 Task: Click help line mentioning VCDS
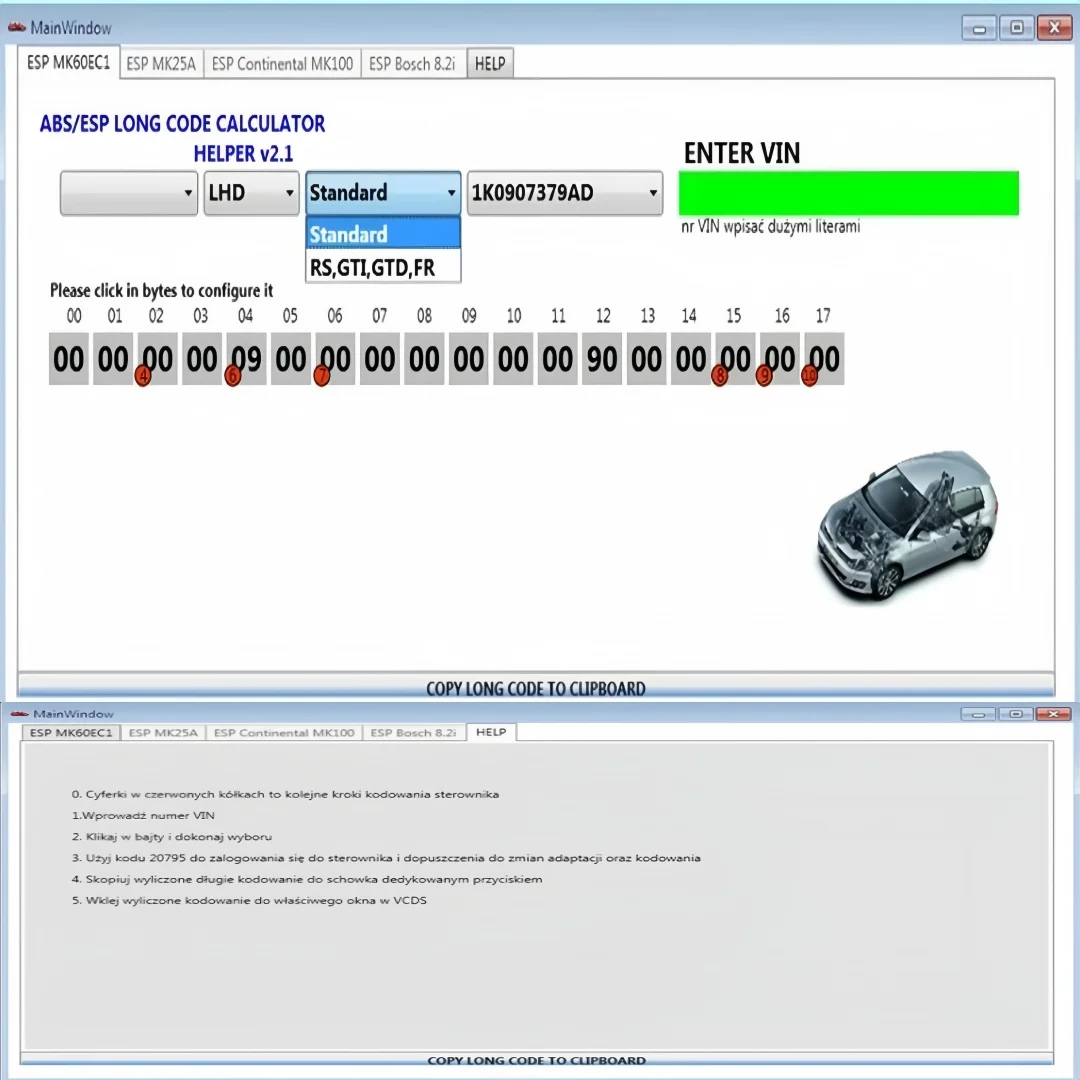[x=249, y=901]
